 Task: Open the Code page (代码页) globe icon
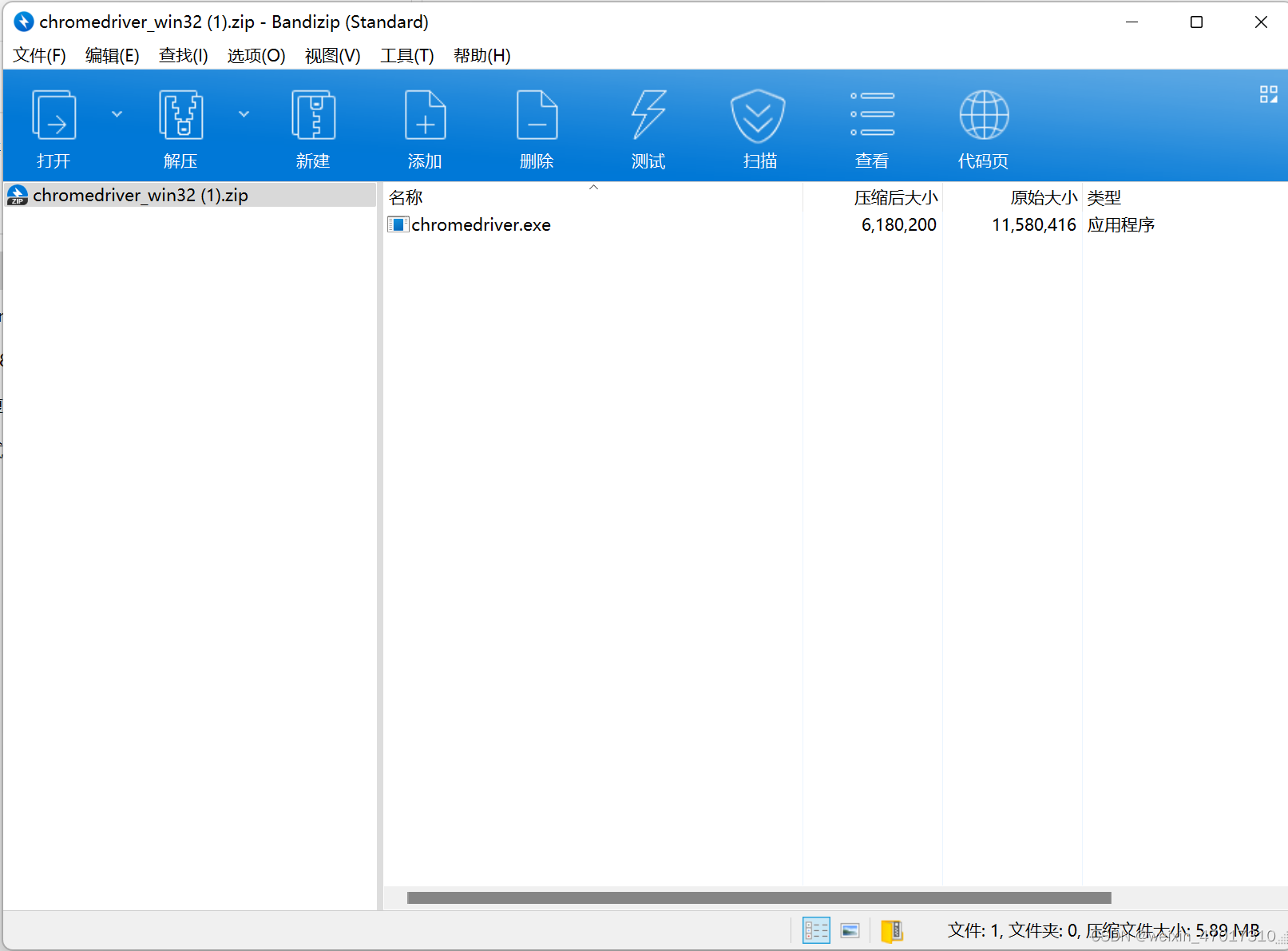click(984, 116)
